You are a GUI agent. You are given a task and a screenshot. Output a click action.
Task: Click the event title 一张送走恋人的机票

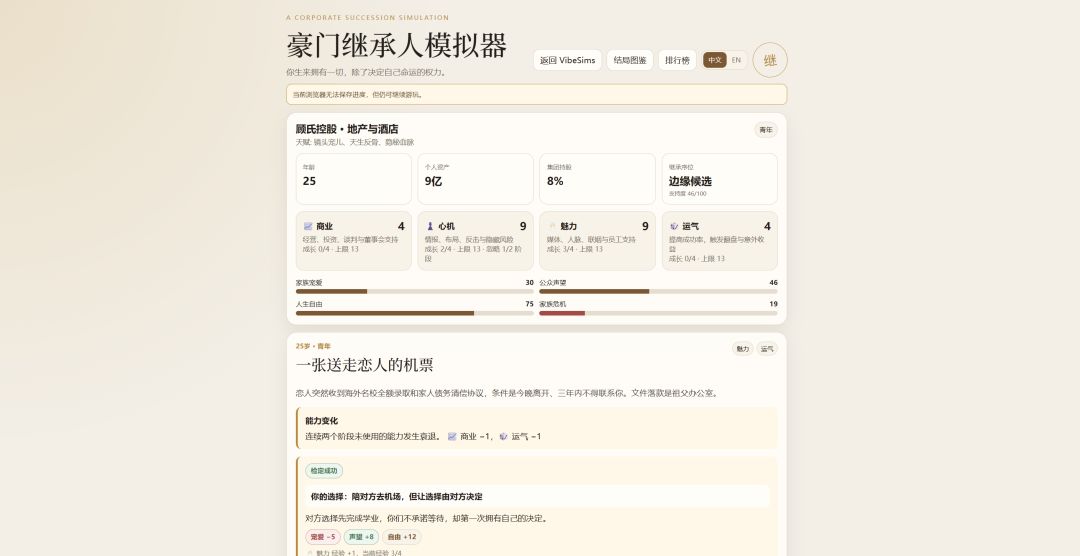pos(364,365)
